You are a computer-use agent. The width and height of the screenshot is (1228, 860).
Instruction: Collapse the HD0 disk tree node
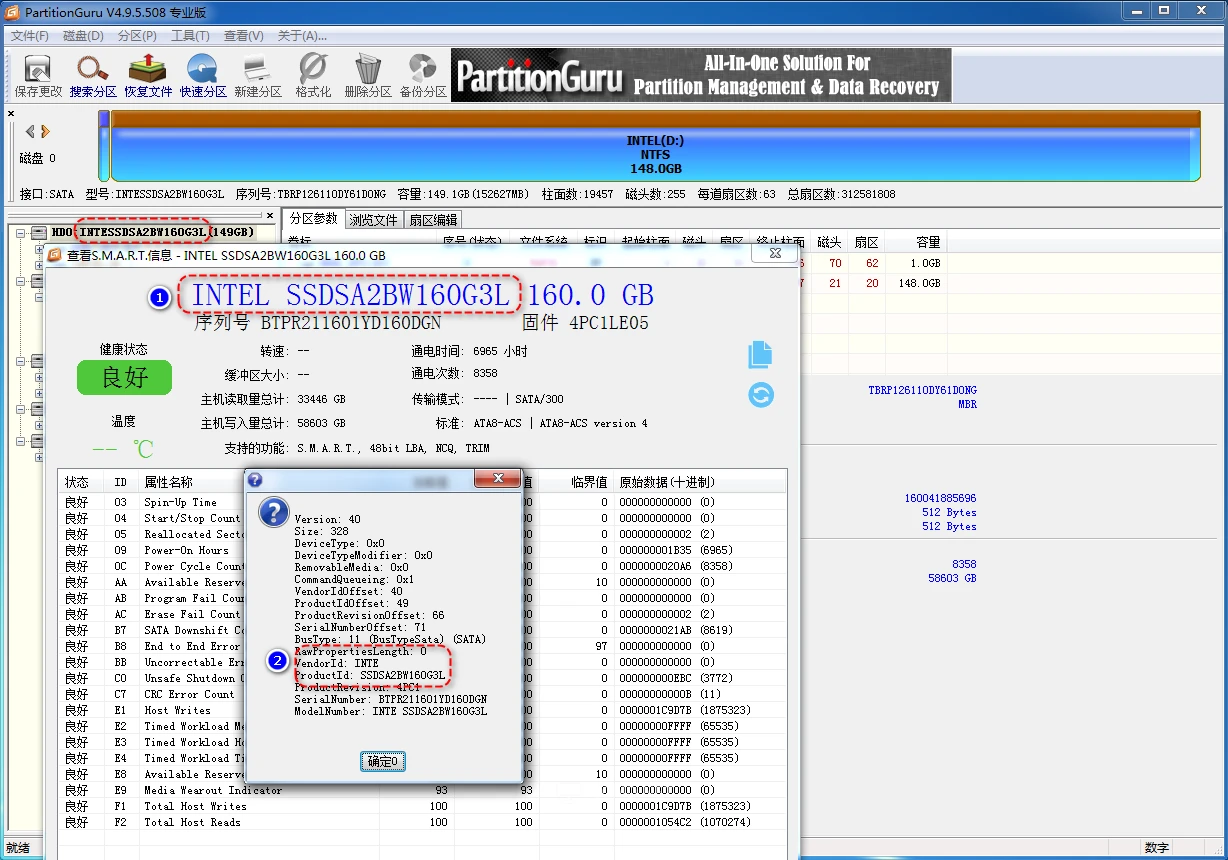[20, 233]
